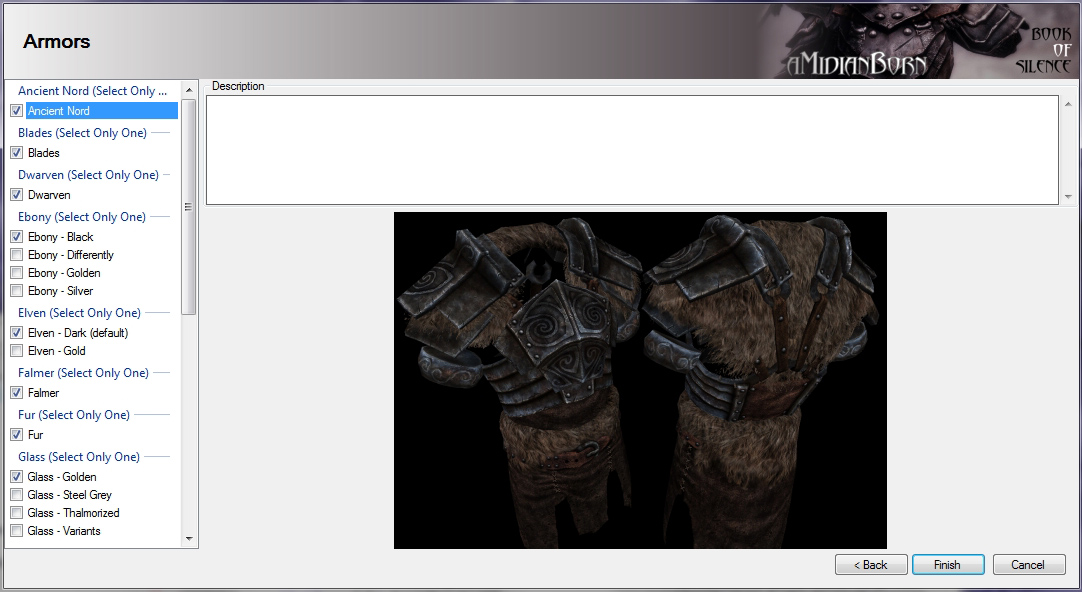This screenshot has width=1082, height=592.
Task: Uncheck Ebony - Black option
Action: (17, 237)
